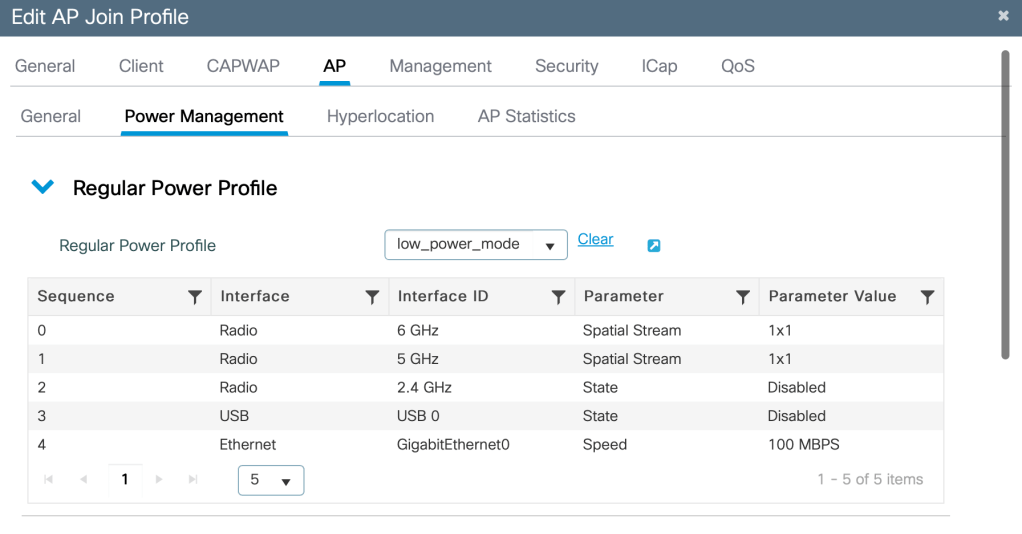Open filter for Parameter Value column

[x=927, y=297]
